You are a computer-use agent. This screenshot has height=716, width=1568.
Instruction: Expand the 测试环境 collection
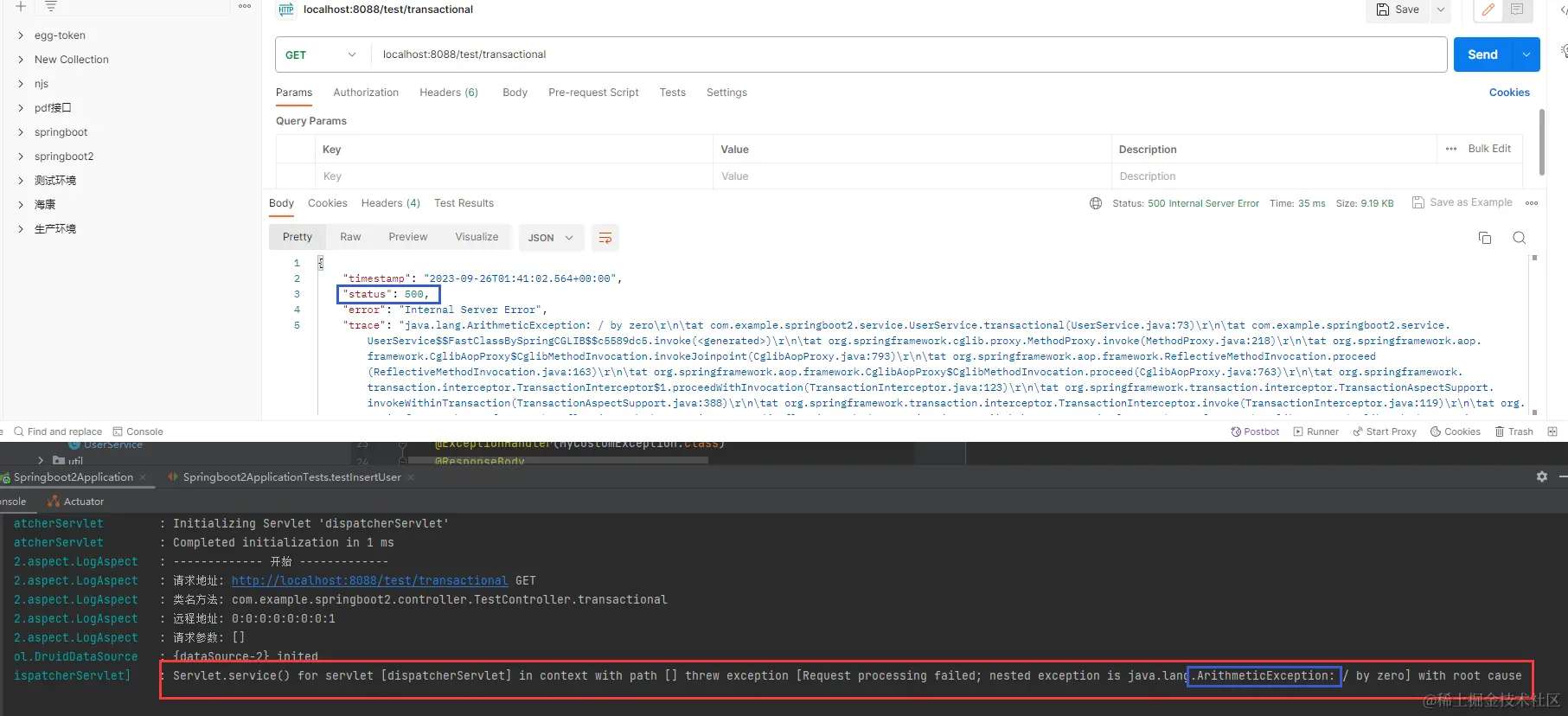[21, 181]
